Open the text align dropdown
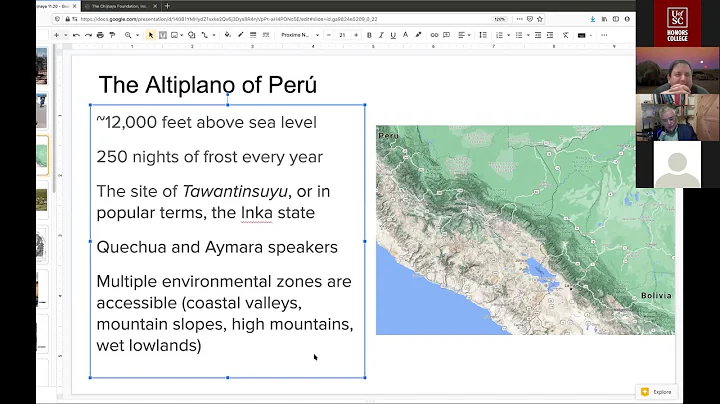 click(464, 35)
